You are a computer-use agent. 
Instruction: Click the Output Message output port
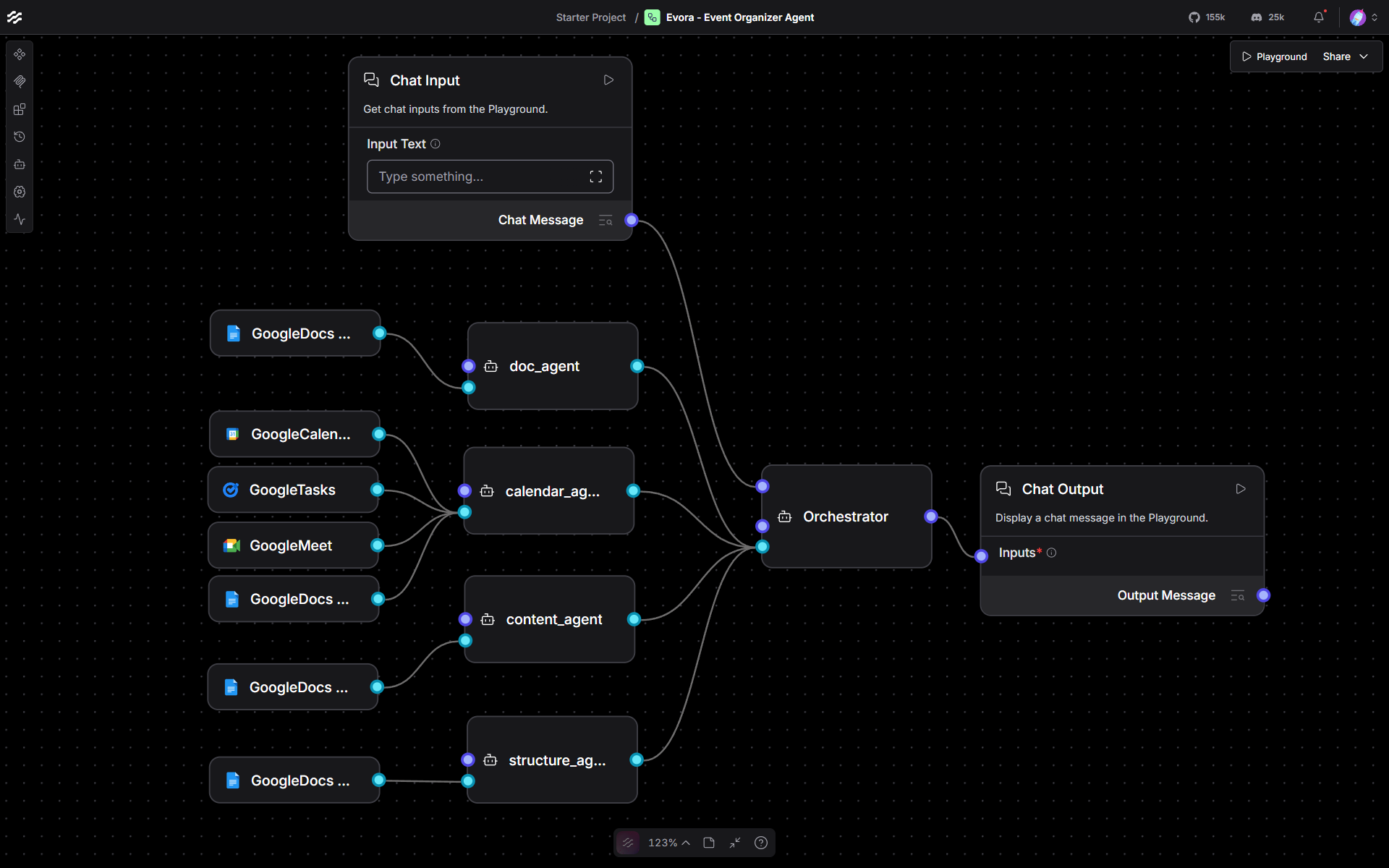click(1264, 595)
